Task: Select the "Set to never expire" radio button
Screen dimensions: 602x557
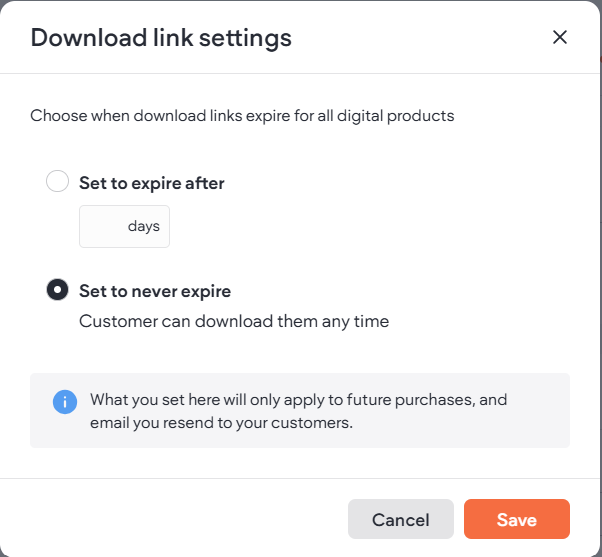Action: coord(58,291)
